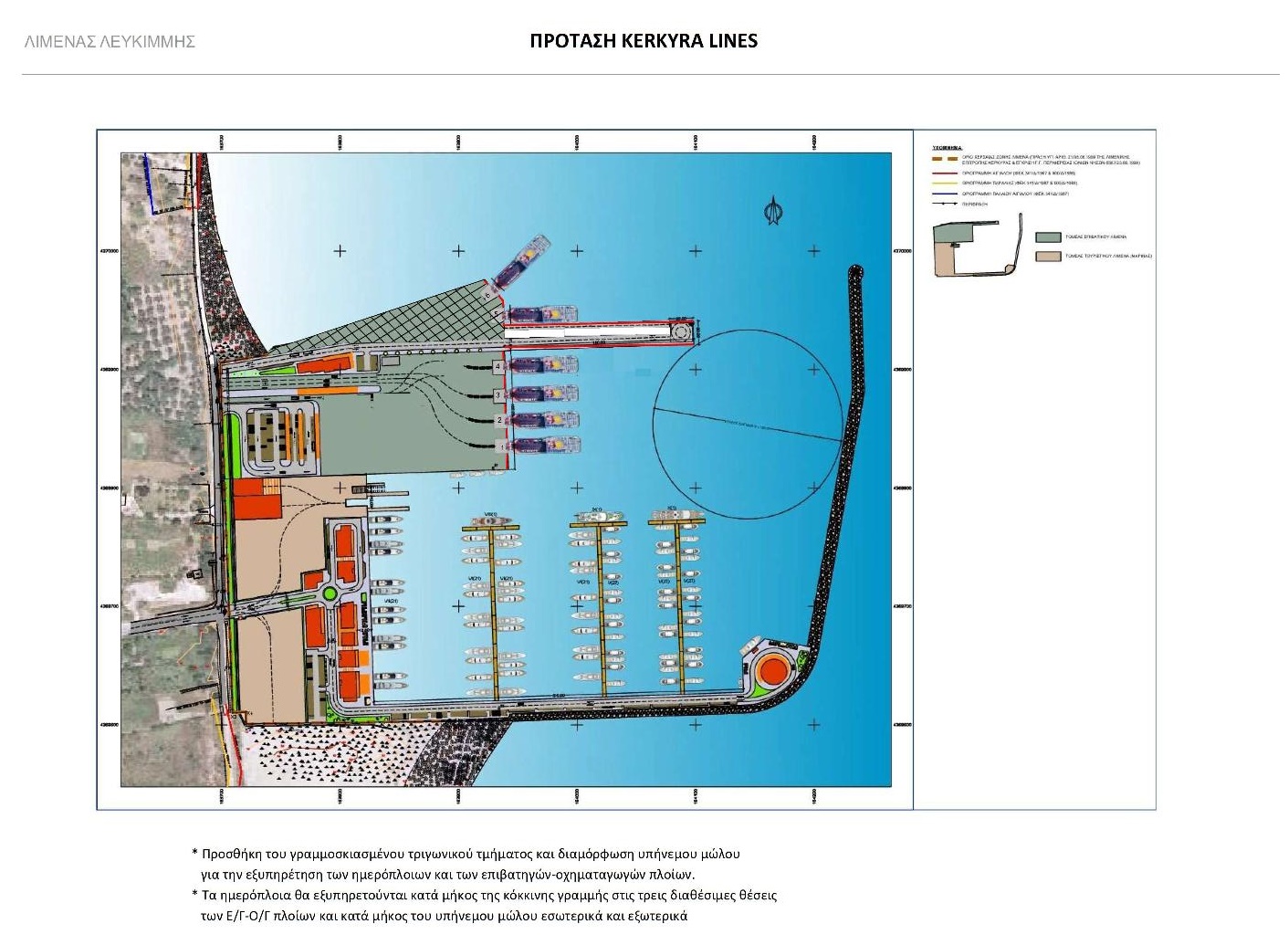The image size is (1288, 945).
Task: Click the brown dashed port-zone legend line
Action: coord(945,158)
